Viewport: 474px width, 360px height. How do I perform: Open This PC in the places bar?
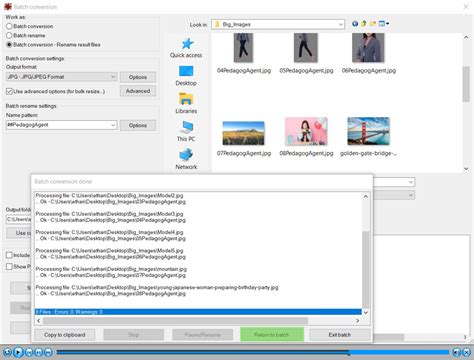click(x=186, y=132)
